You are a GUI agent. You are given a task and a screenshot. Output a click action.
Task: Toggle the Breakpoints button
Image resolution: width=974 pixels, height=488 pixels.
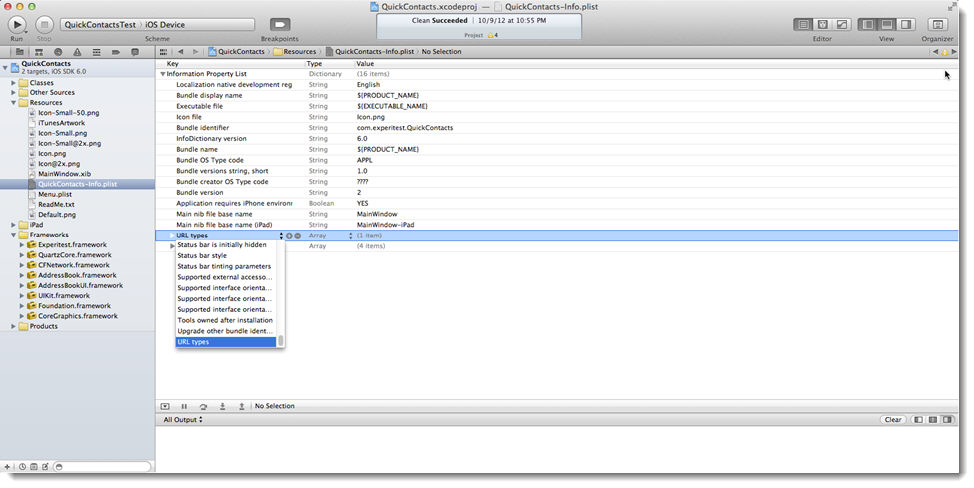[x=280, y=24]
